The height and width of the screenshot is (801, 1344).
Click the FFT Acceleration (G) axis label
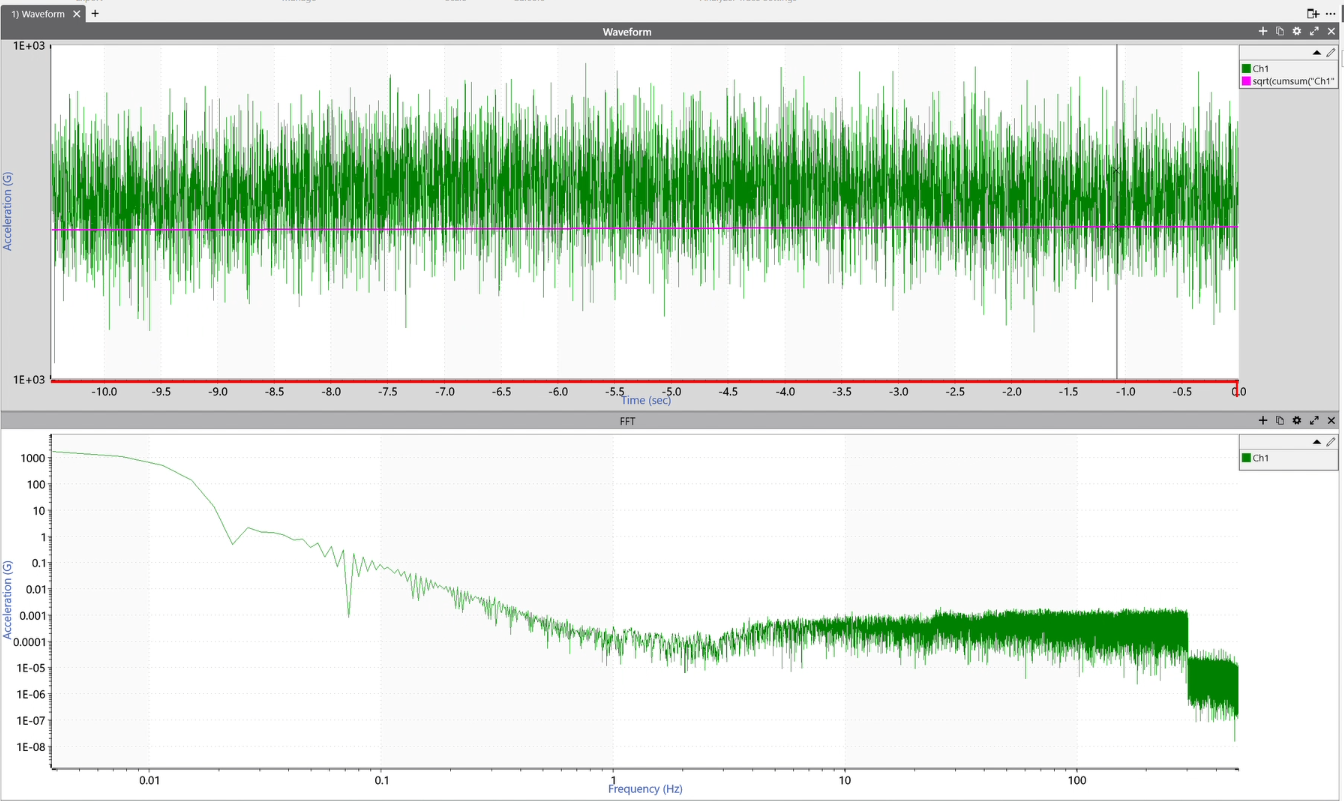(x=8, y=600)
